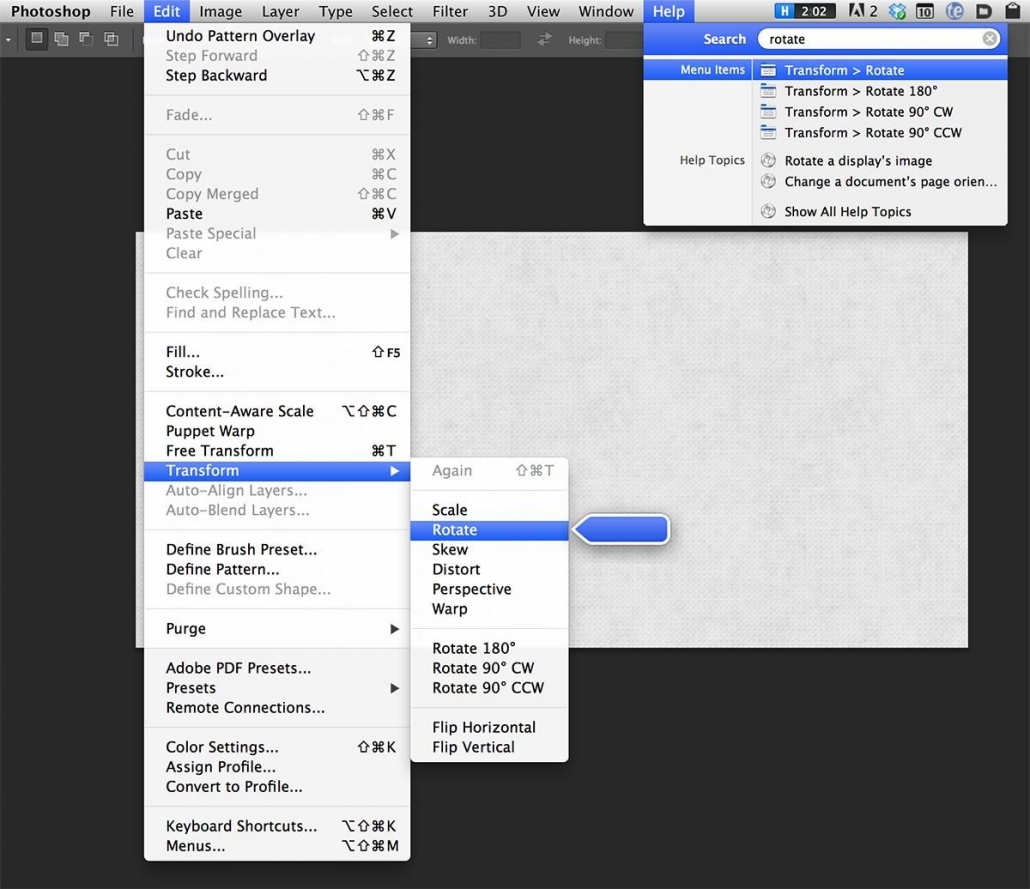1030x889 pixels.
Task: Choose Stroke... from the Edit menu
Action: (277, 372)
